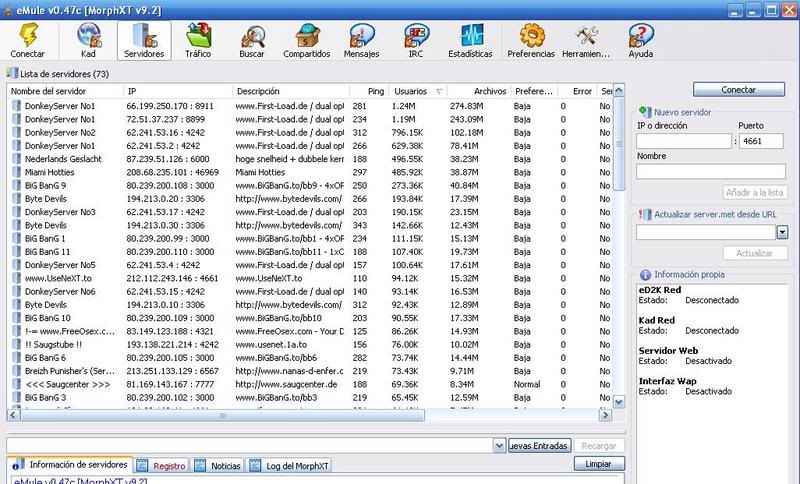Viewport: 800px width, 484px height.
Task: Click the Nuevas Entradas button
Action: coord(539,446)
